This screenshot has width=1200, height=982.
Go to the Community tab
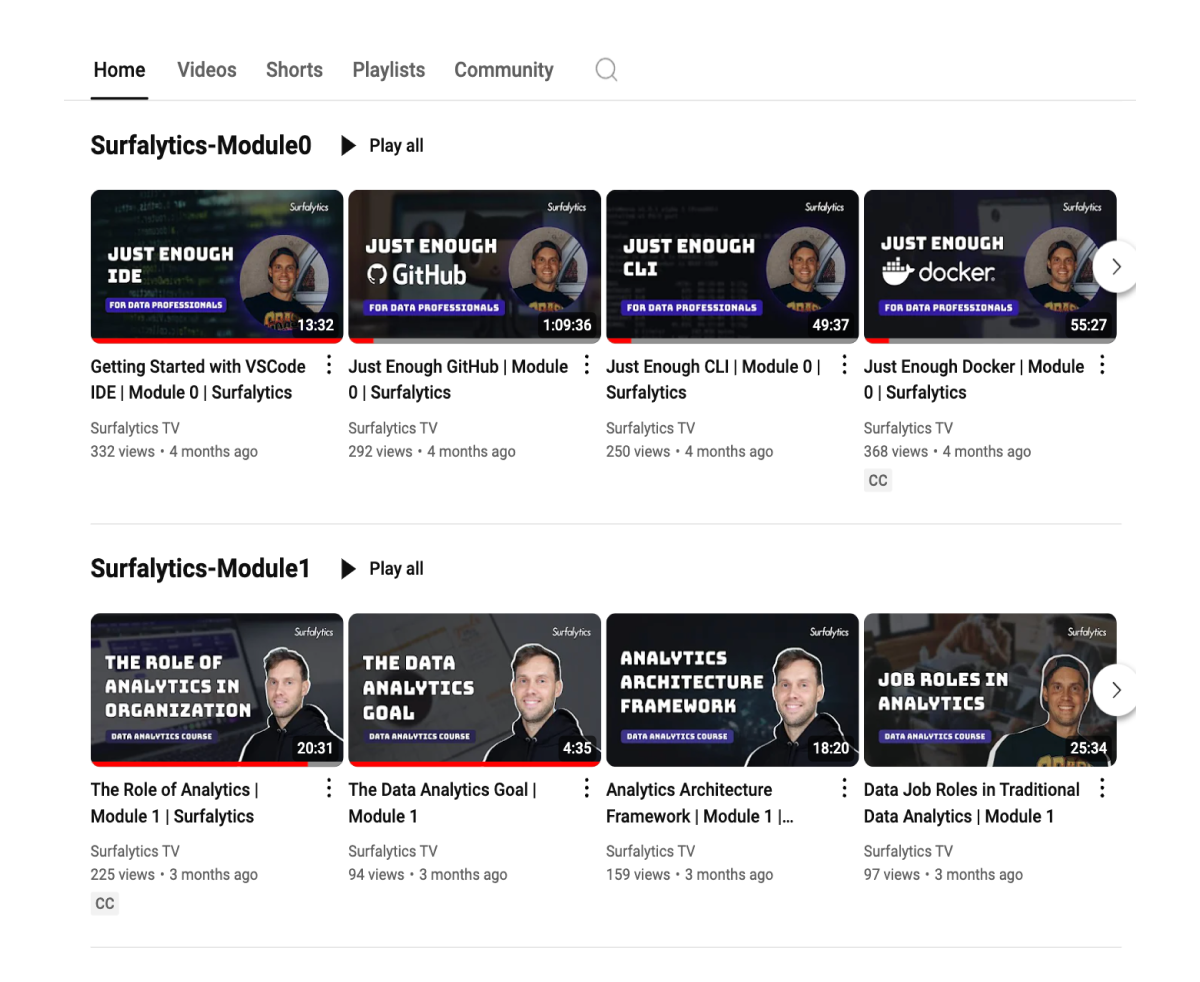click(x=503, y=70)
